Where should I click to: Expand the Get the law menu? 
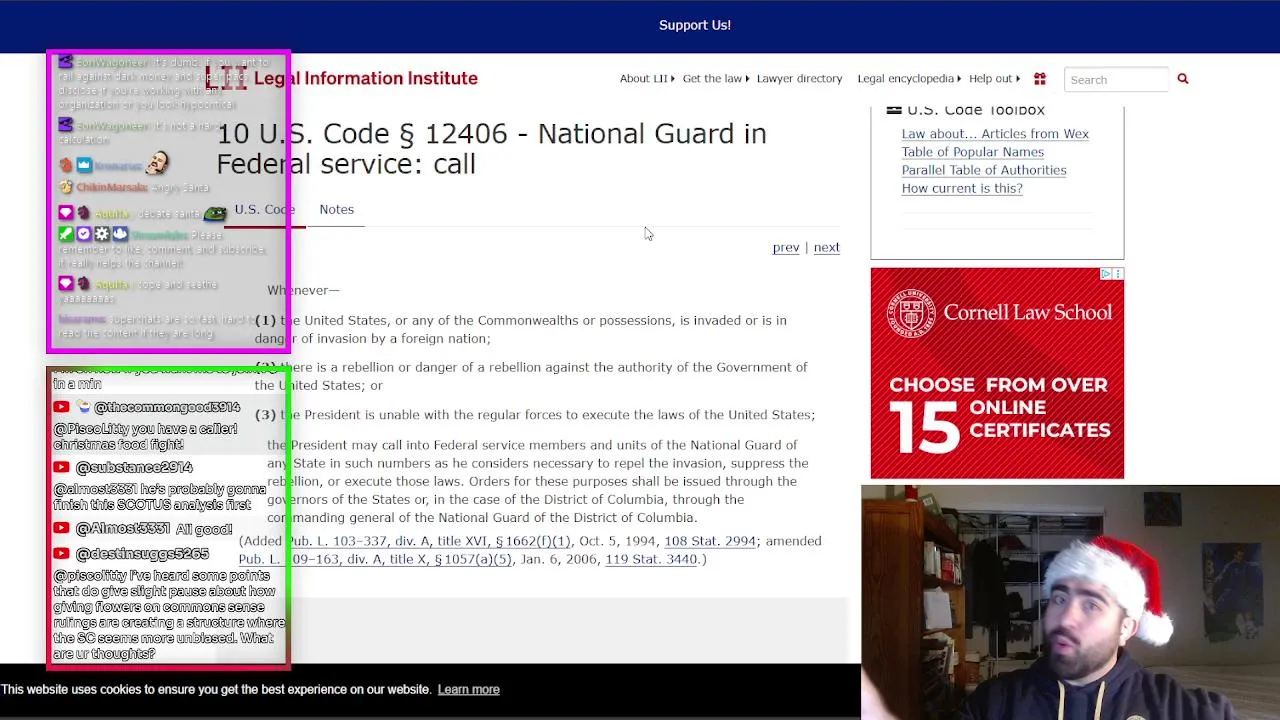click(716, 79)
